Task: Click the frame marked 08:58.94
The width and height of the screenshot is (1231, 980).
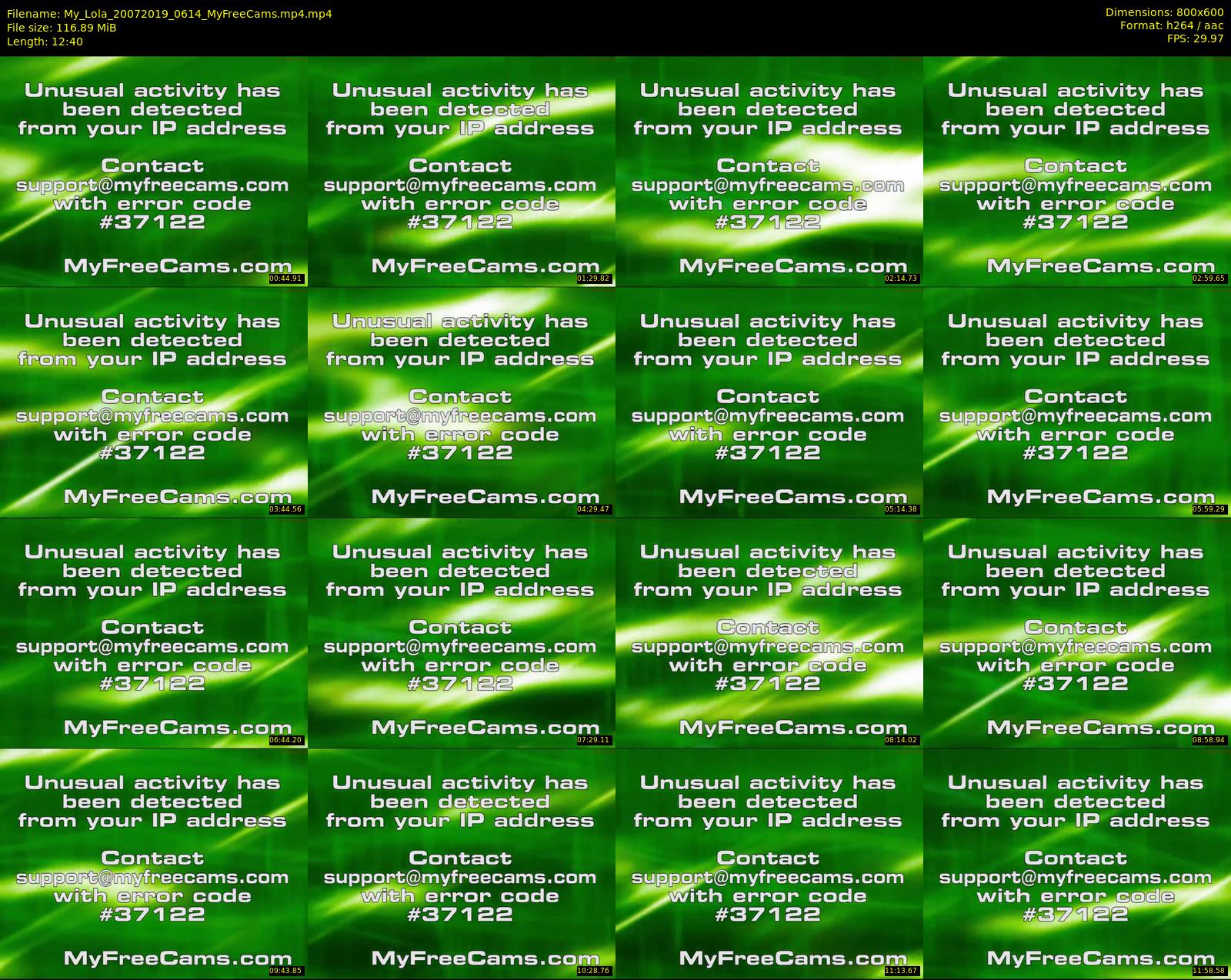Action: coord(1077,632)
